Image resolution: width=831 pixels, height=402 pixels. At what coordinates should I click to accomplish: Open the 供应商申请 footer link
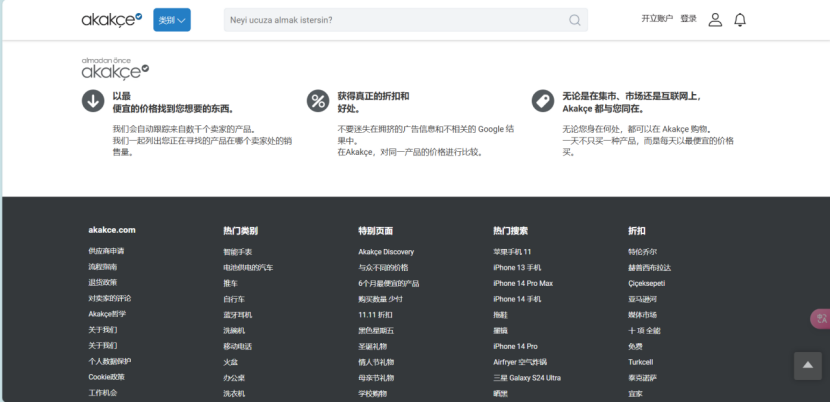pyautogui.click(x=106, y=251)
